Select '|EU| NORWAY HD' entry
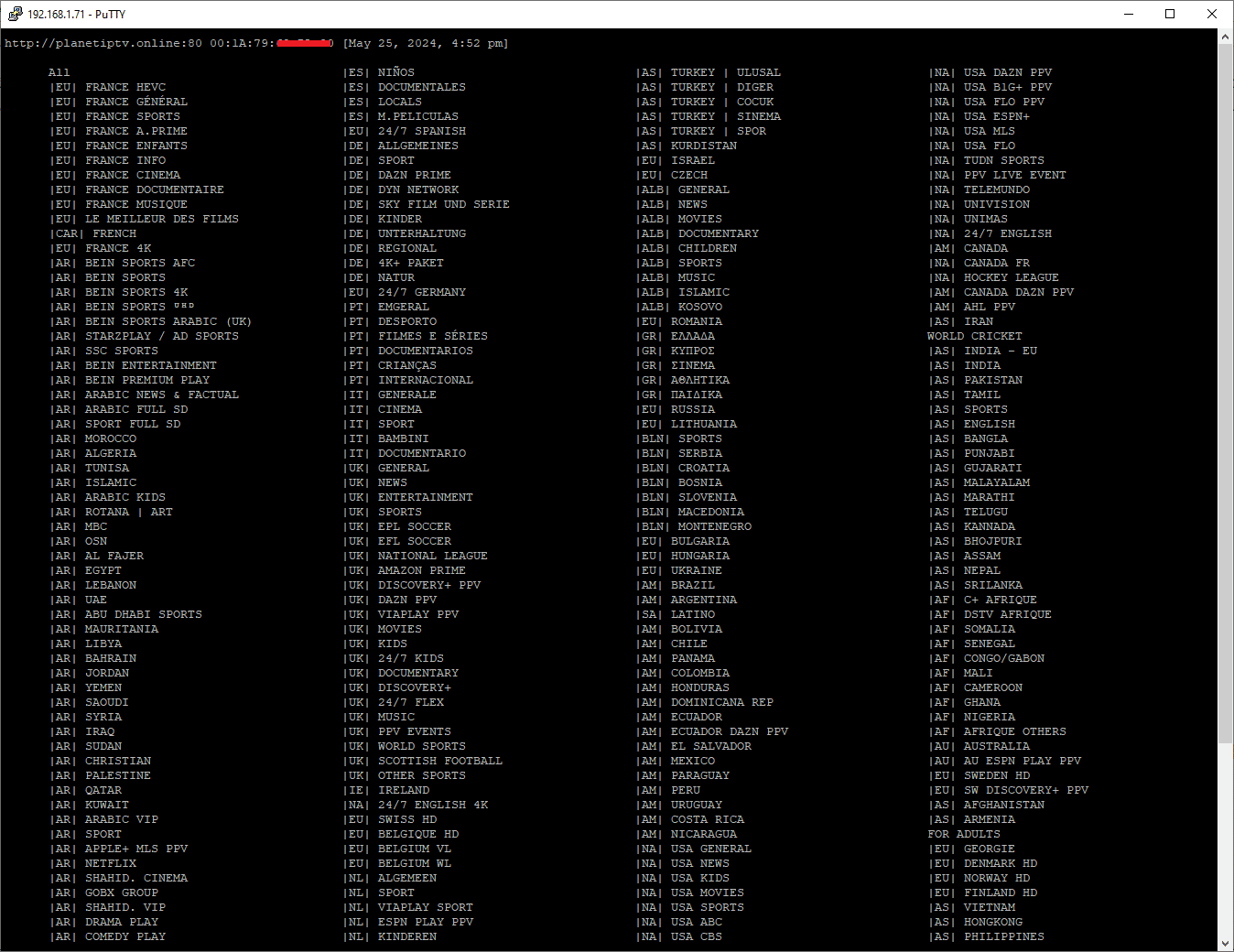1234x952 pixels. 980,878
